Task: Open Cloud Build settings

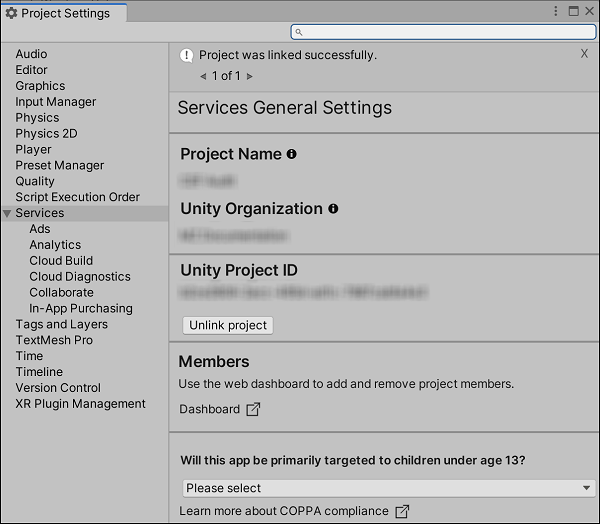Action: [x=61, y=261]
